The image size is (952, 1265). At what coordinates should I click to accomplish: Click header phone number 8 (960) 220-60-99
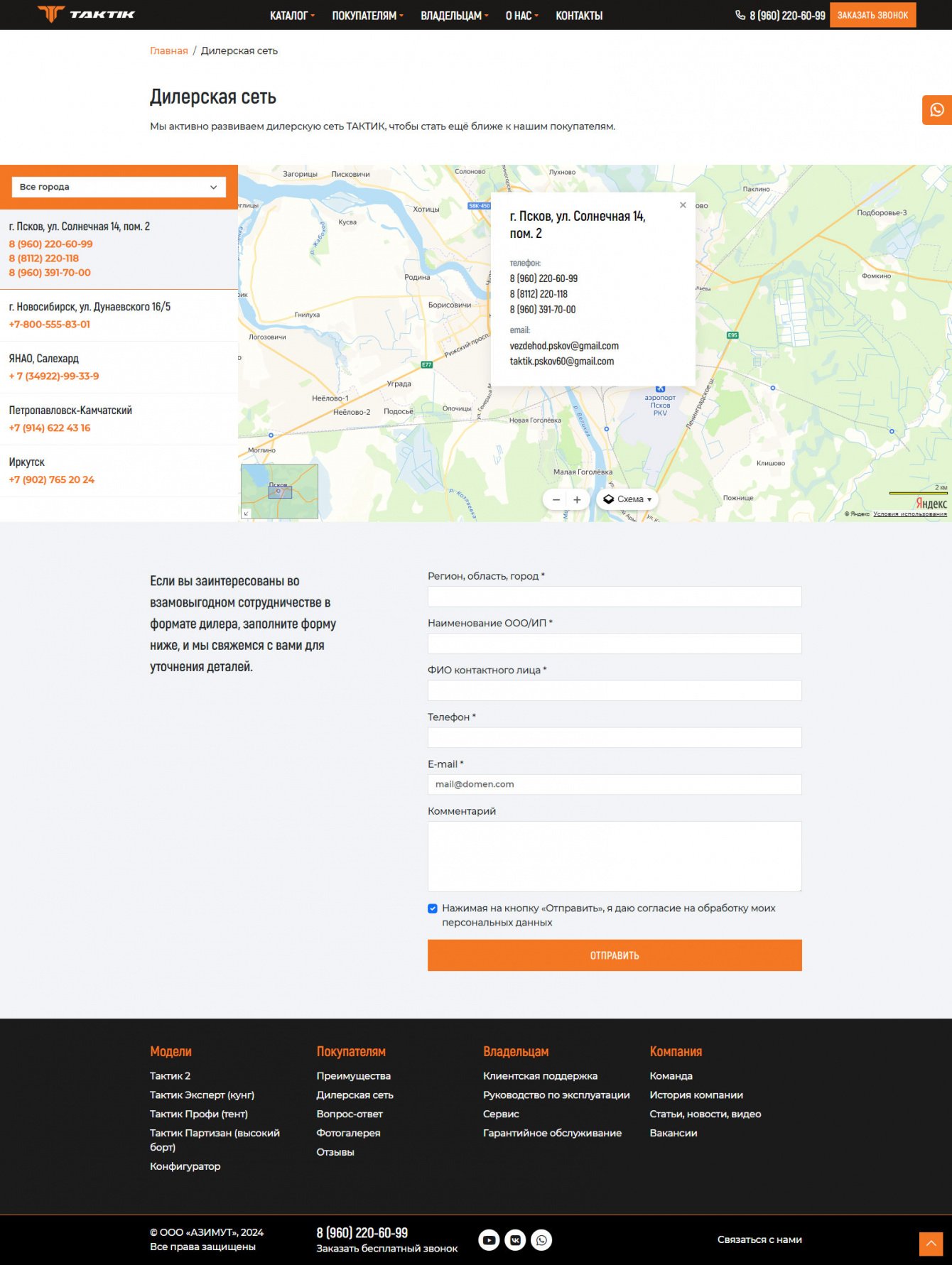pyautogui.click(x=787, y=16)
